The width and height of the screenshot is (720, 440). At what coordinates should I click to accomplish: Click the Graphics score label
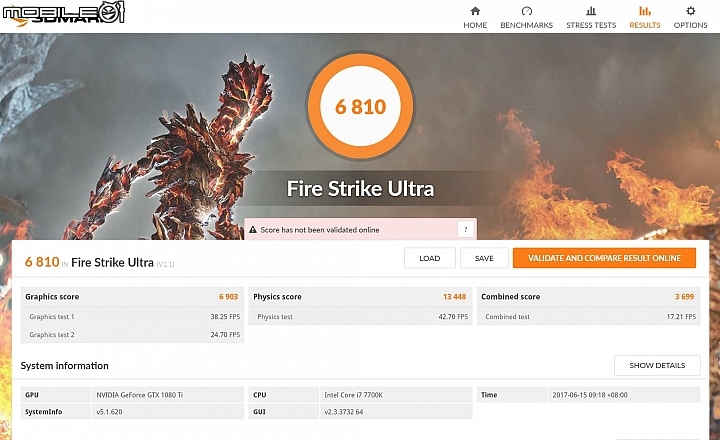click(52, 297)
